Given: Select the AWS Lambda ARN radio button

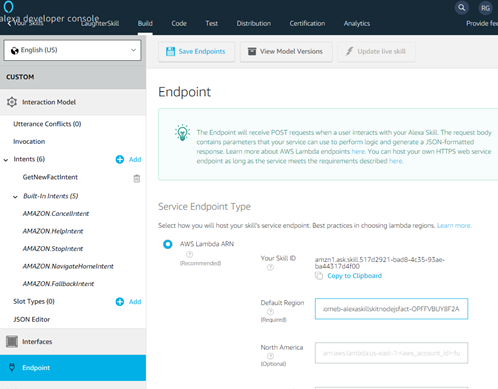Looking at the screenshot, I should (x=168, y=244).
